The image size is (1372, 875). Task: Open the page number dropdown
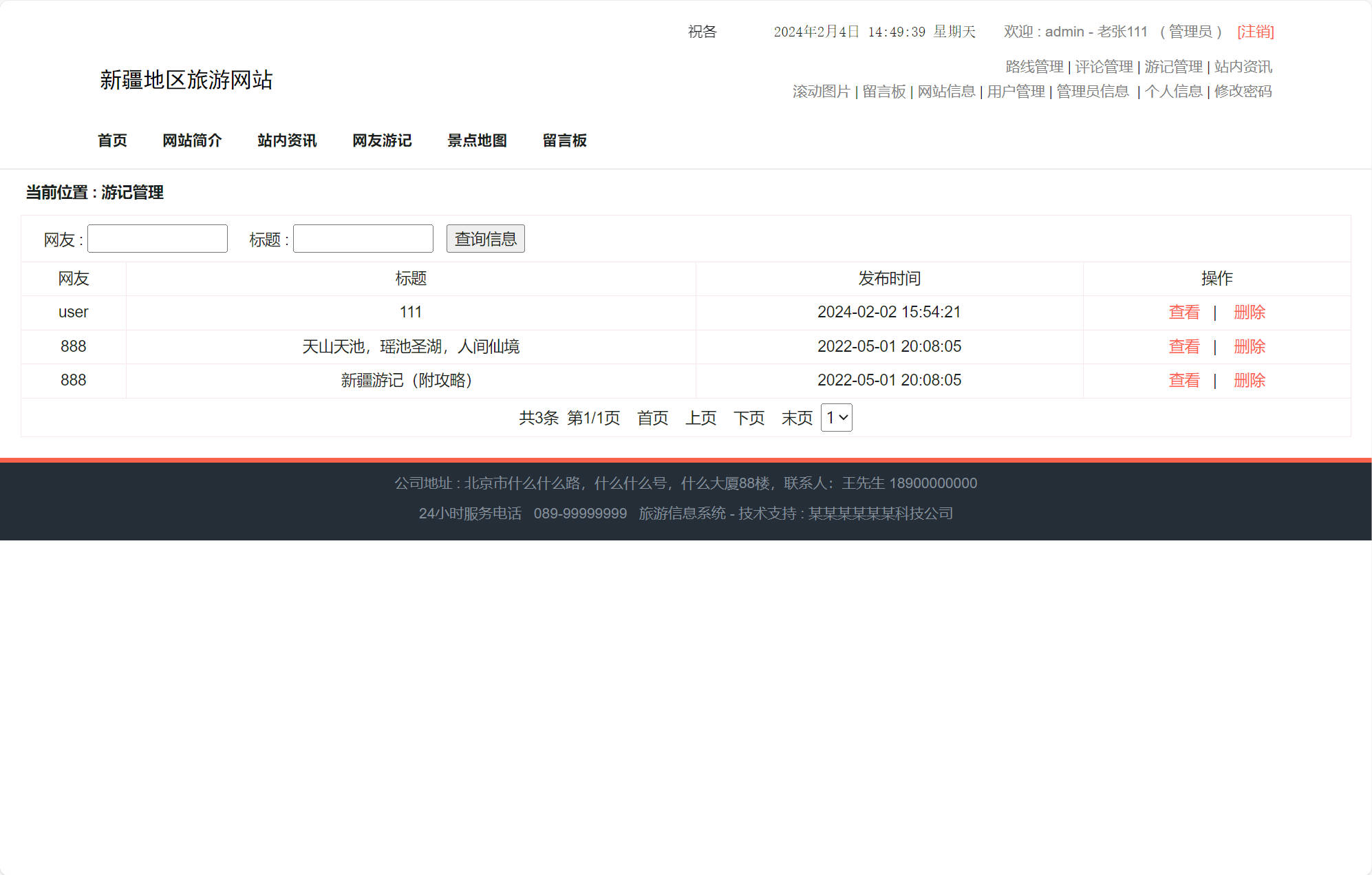[x=836, y=418]
